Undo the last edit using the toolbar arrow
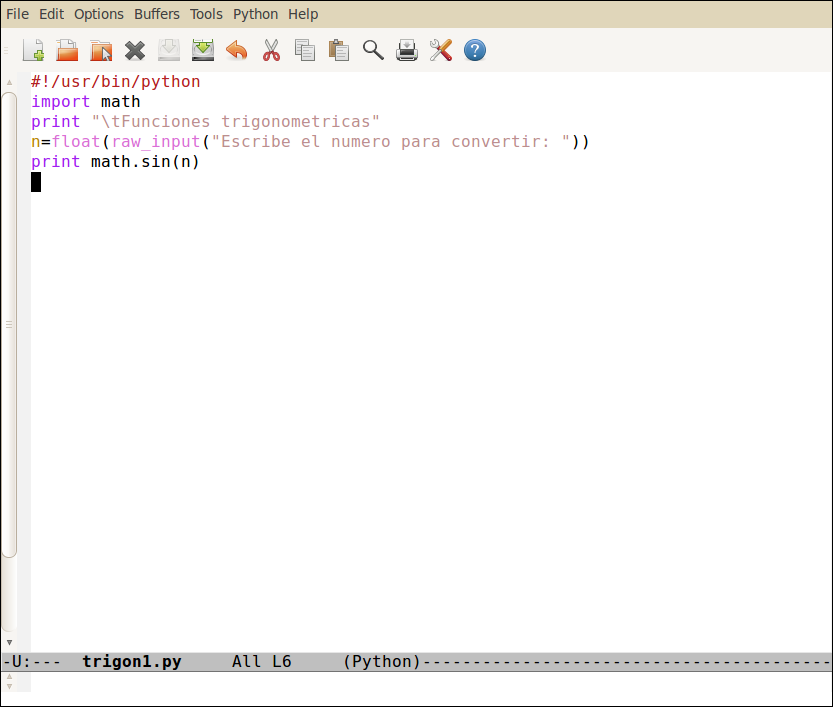Viewport: 833px width, 707px height. [237, 50]
